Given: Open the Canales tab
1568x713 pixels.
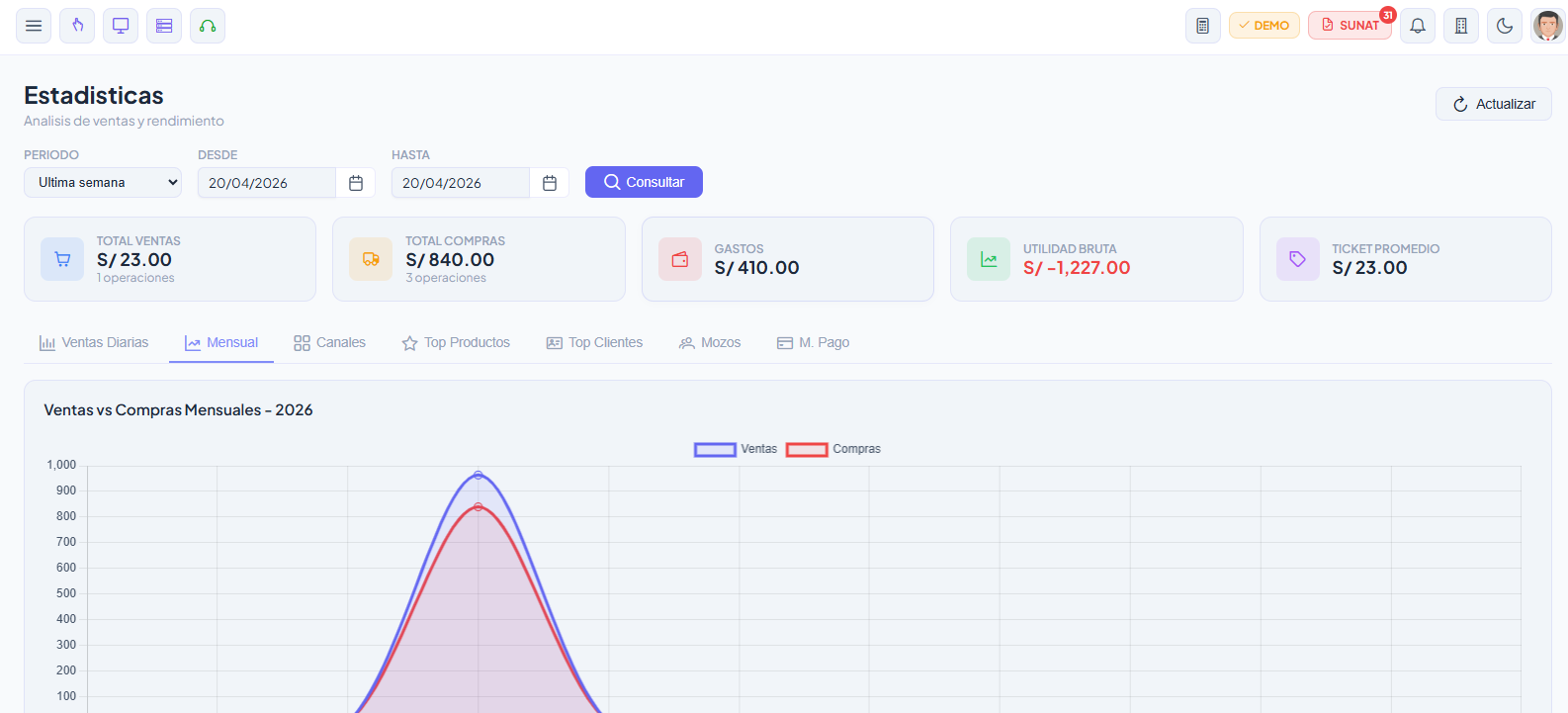Looking at the screenshot, I should [x=329, y=343].
